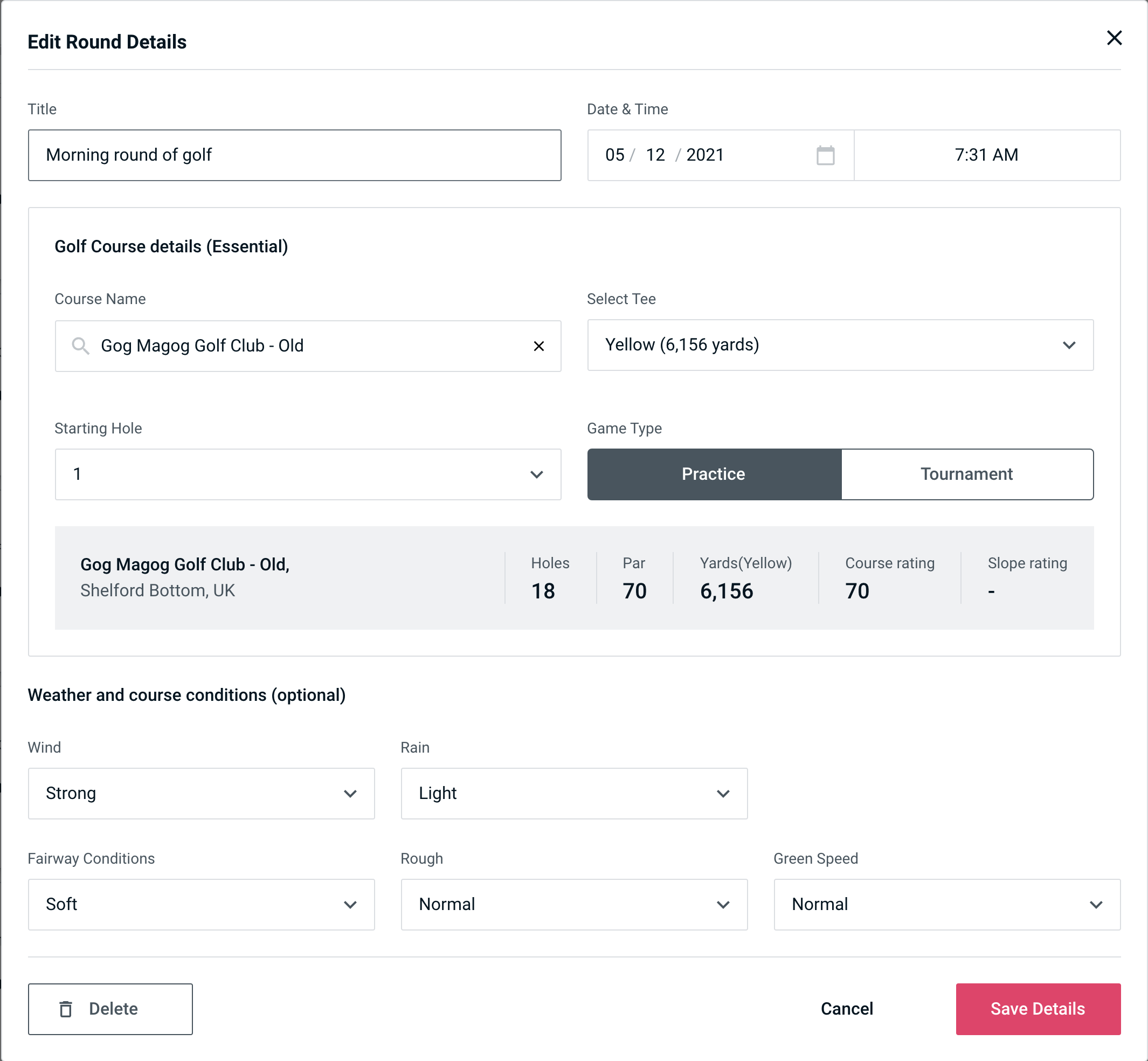The image size is (1148, 1061).
Task: Click the dropdown chevron for Wind condition
Action: coord(351,794)
